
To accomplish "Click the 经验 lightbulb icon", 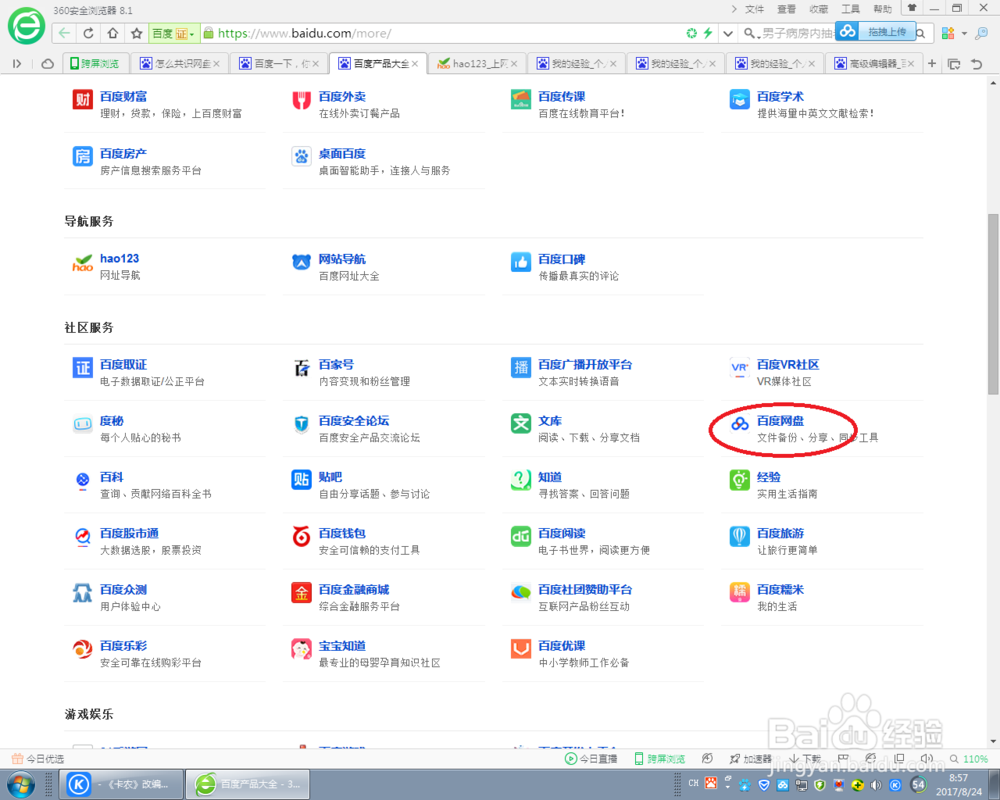I will (x=739, y=480).
